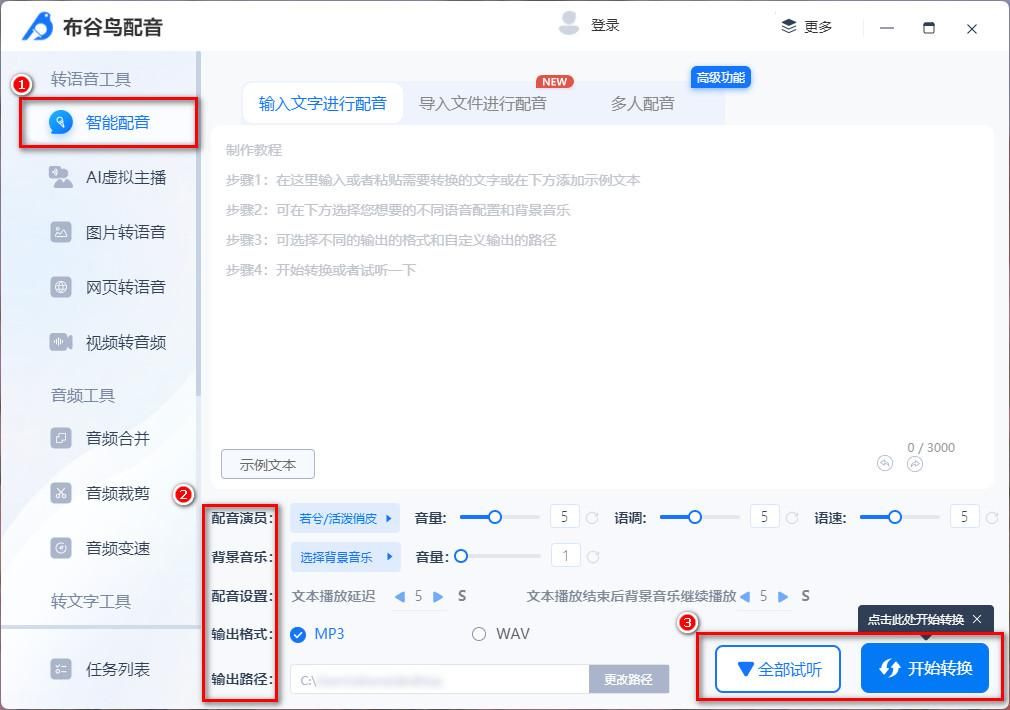Select the 视频转音频 icon
This screenshot has width=1010, height=710.
click(x=61, y=342)
